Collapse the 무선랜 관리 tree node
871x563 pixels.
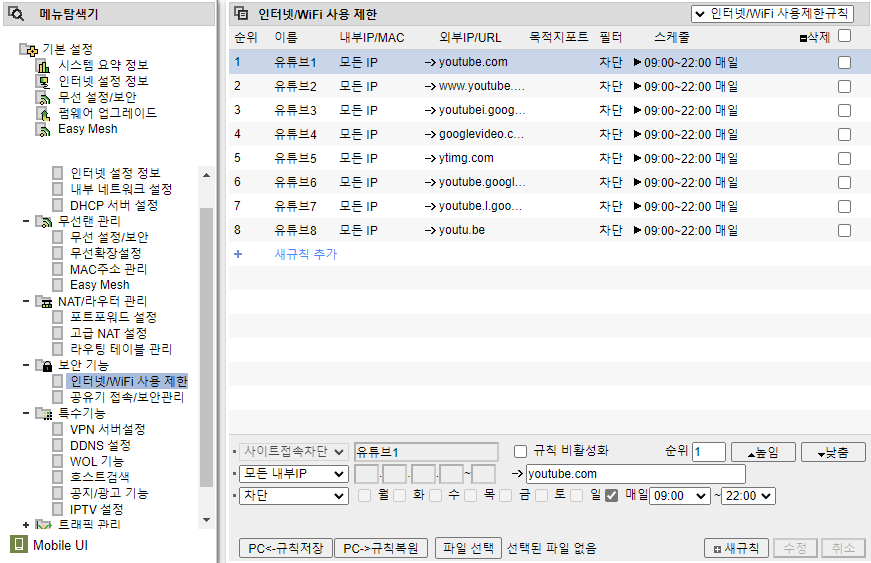26,222
